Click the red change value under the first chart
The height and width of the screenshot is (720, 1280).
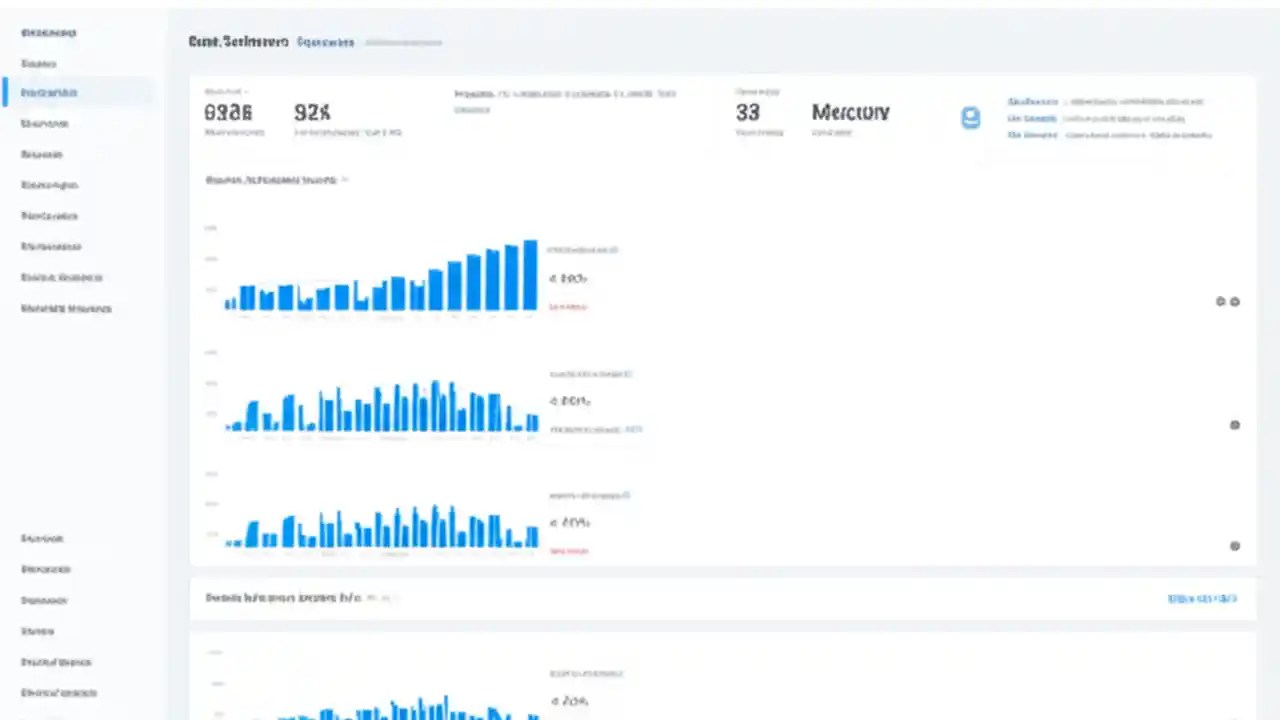(567, 306)
